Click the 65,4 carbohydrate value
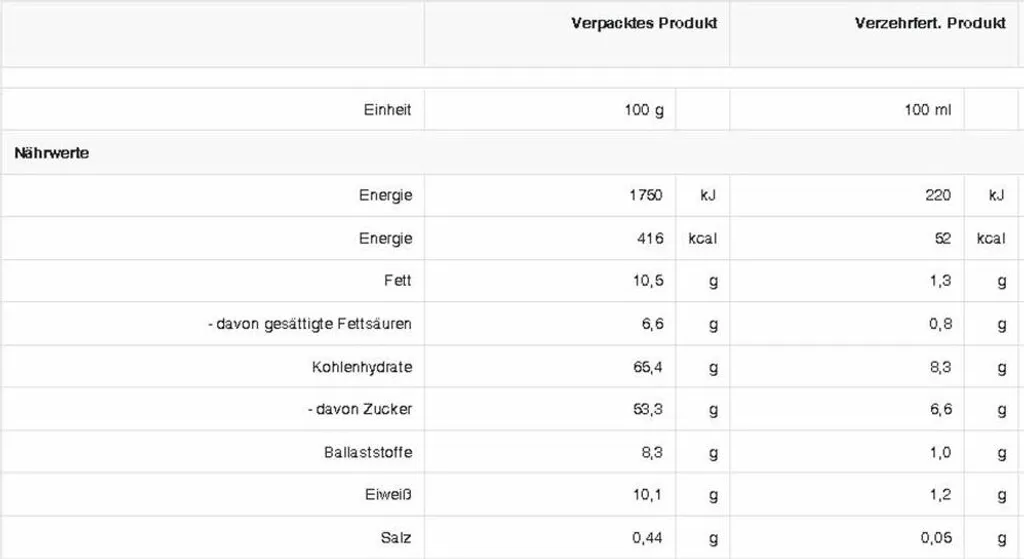The image size is (1024, 559). point(648,367)
